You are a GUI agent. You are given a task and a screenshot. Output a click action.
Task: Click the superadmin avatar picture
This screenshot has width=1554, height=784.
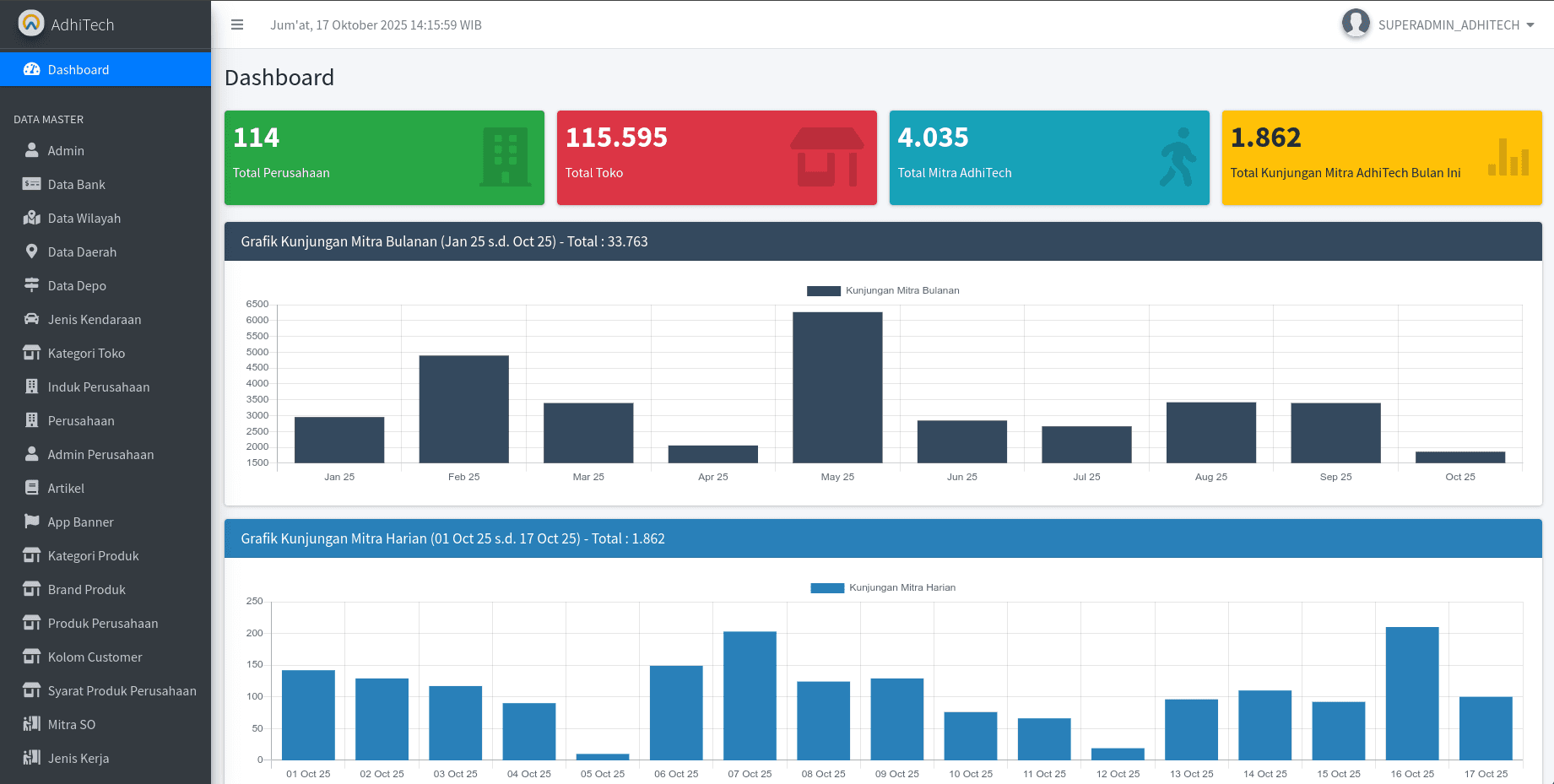point(1356,24)
